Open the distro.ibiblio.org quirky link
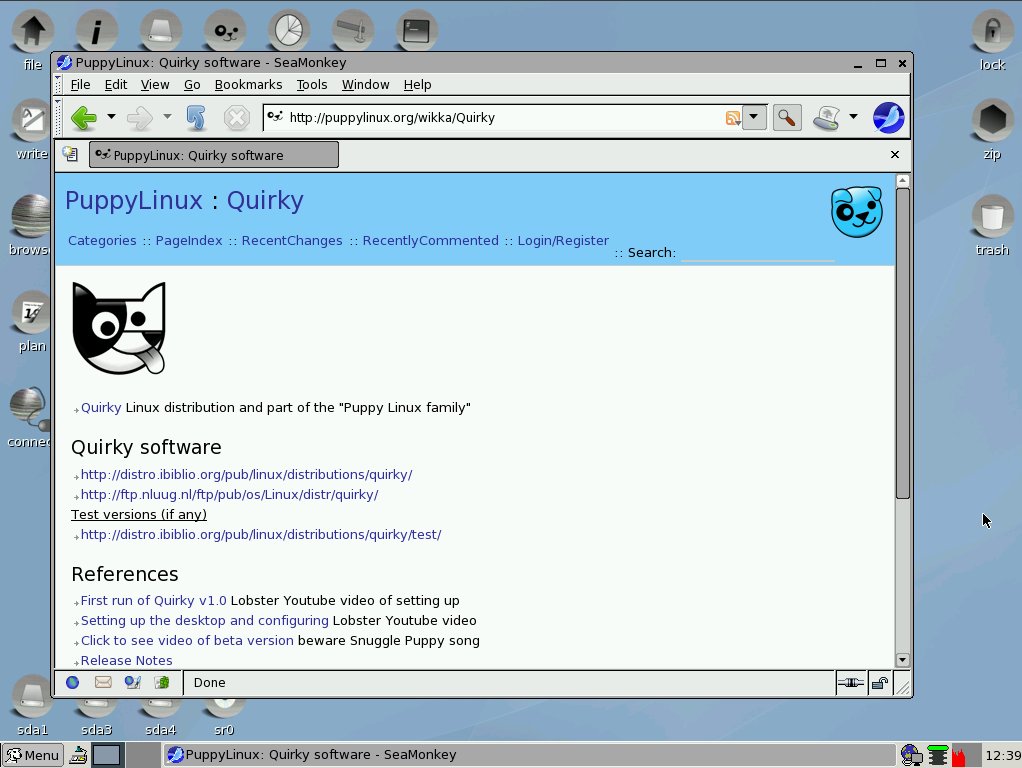Image resolution: width=1022 pixels, height=768 pixels. point(246,475)
